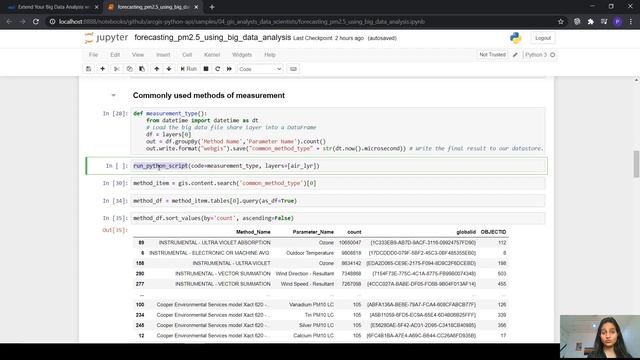Click INSTRUMENTAL - ULTRA VIOLET ABSORPTION cell

(x=215, y=242)
